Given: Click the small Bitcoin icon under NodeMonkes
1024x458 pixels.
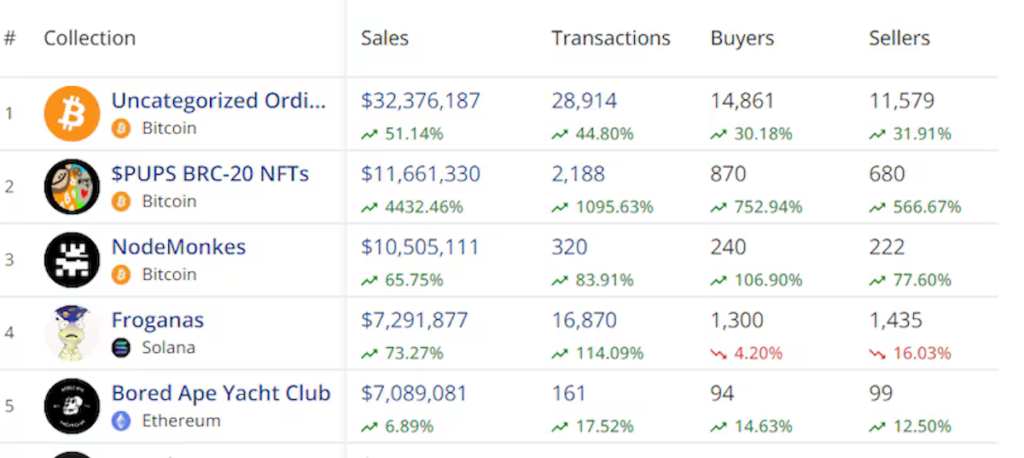Looking at the screenshot, I should (121, 275).
